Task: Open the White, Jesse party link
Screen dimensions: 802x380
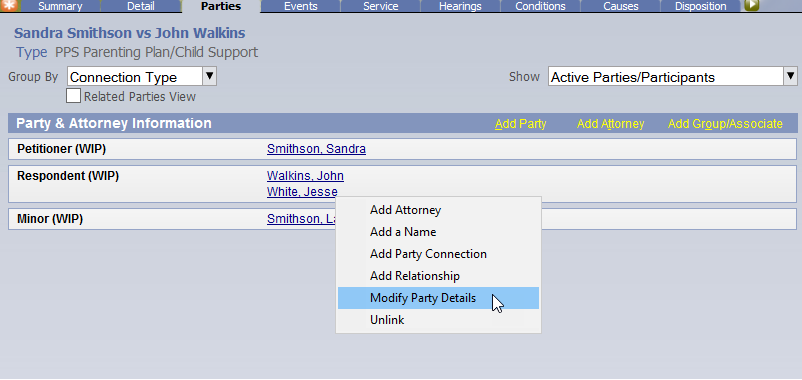Action: pos(302,192)
